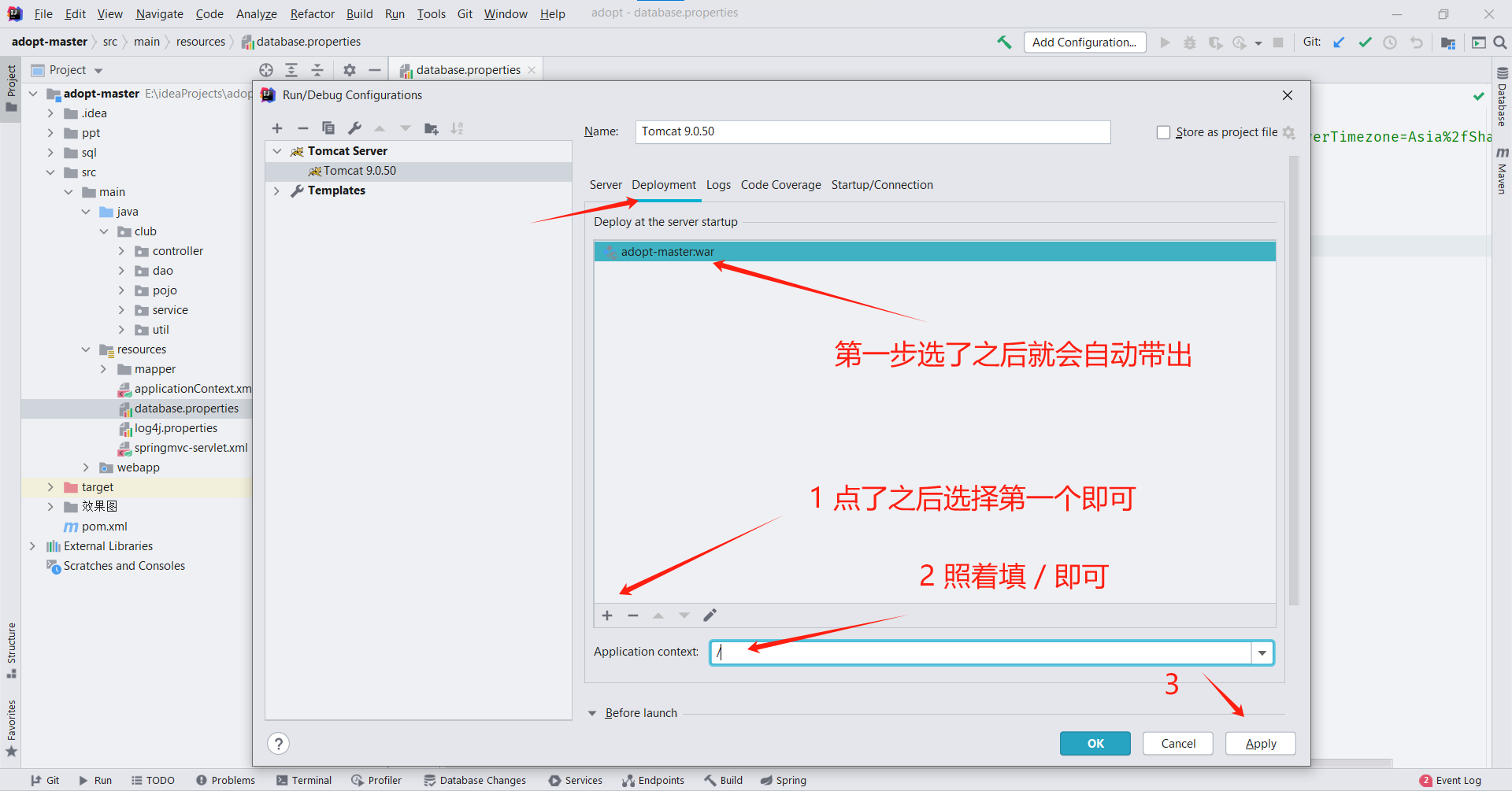The image size is (1512, 791).
Task: Click the pencil edit artifact icon
Action: coord(710,615)
